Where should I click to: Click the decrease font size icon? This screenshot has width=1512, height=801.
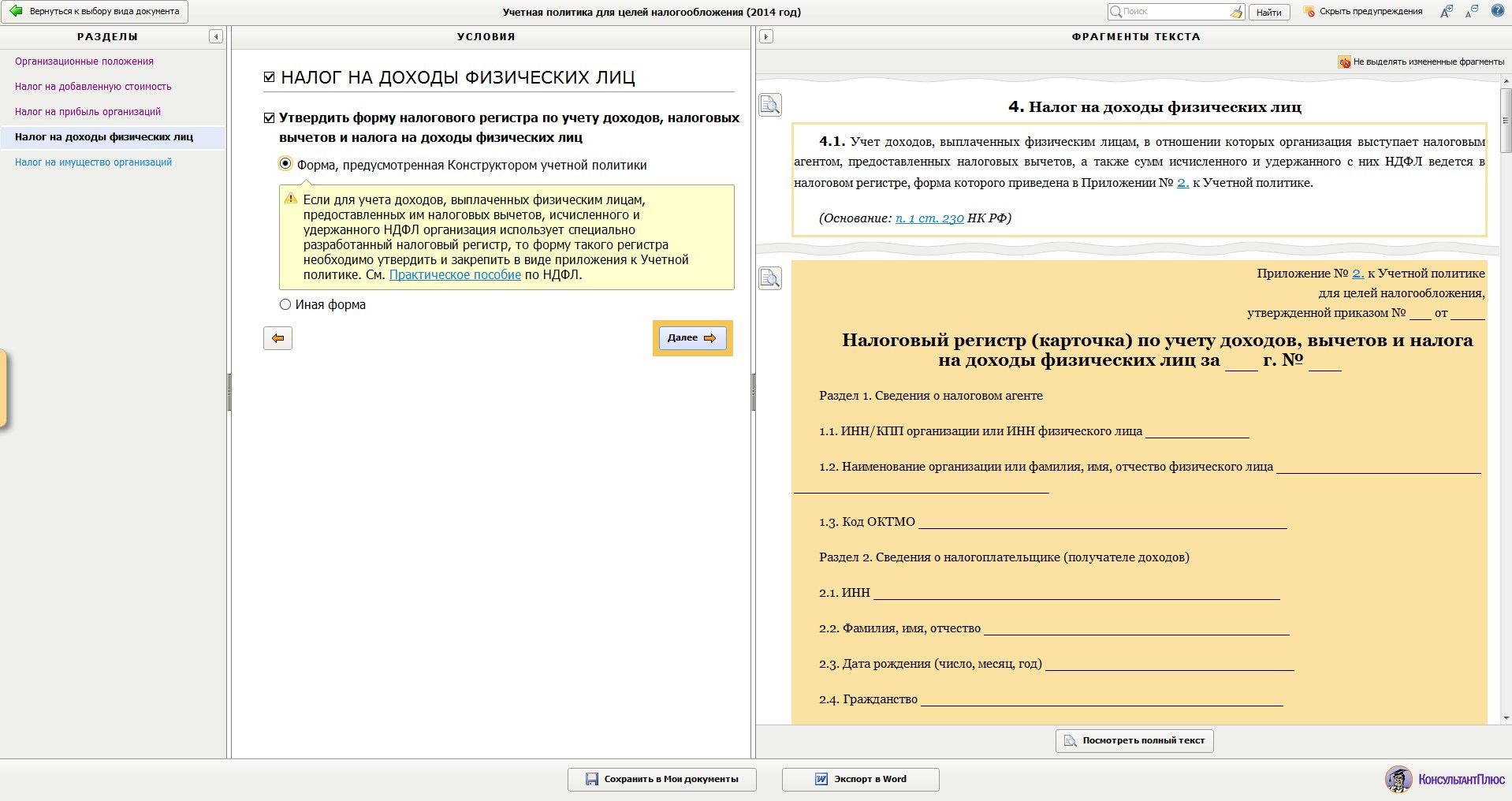[1471, 12]
